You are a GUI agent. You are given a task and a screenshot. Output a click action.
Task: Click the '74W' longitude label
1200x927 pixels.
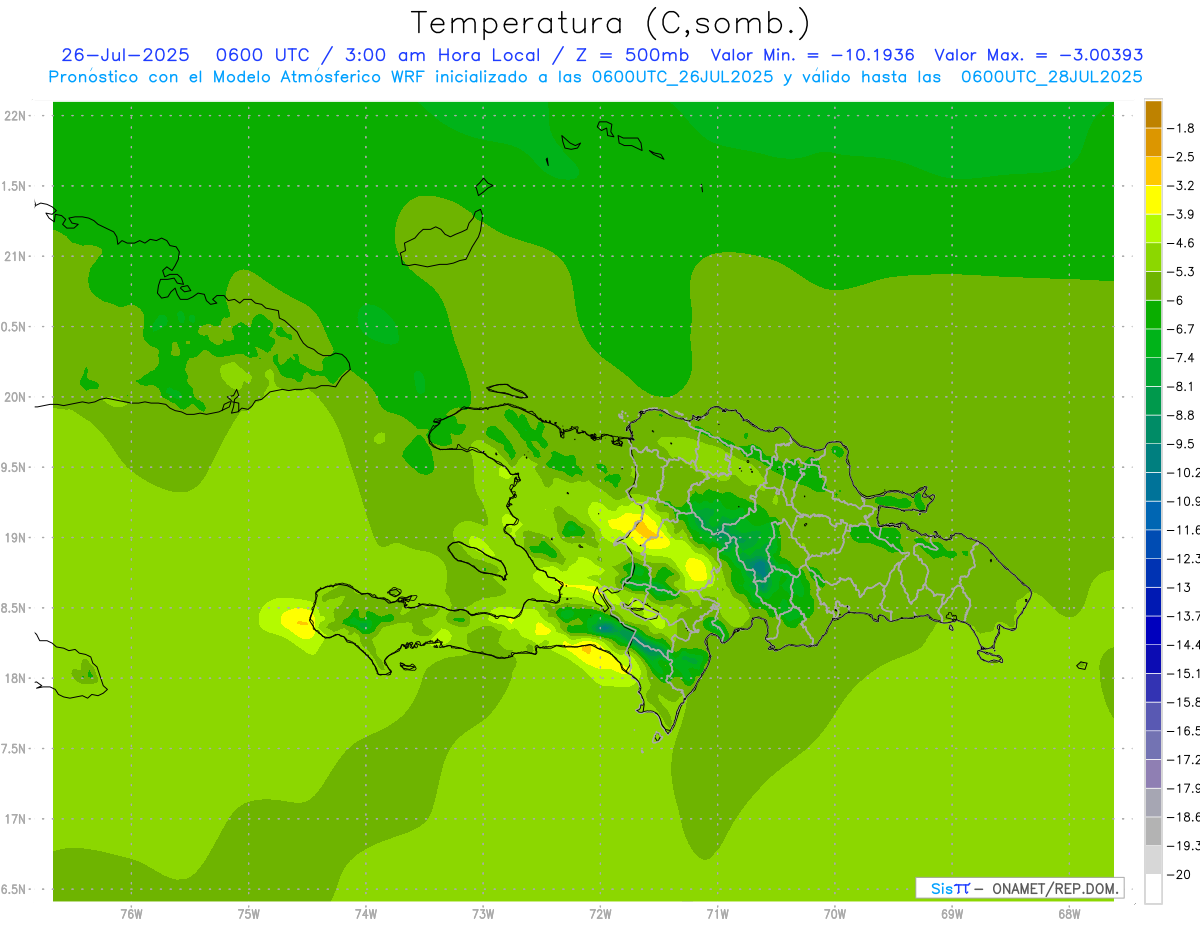[365, 914]
